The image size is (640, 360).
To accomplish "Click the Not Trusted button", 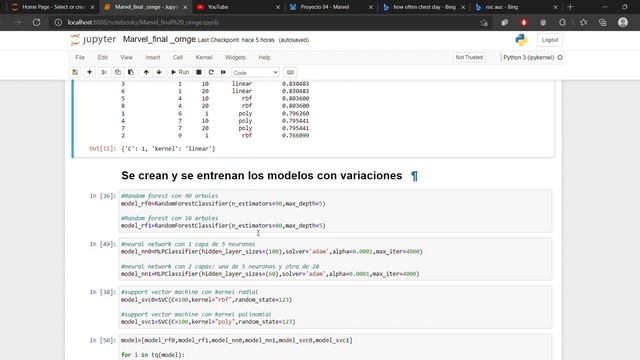I will (x=469, y=58).
